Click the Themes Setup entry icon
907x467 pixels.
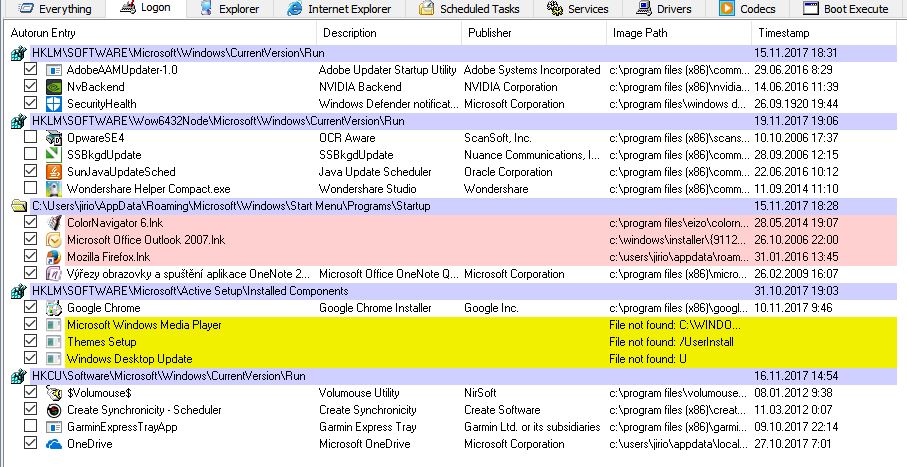(x=54, y=341)
